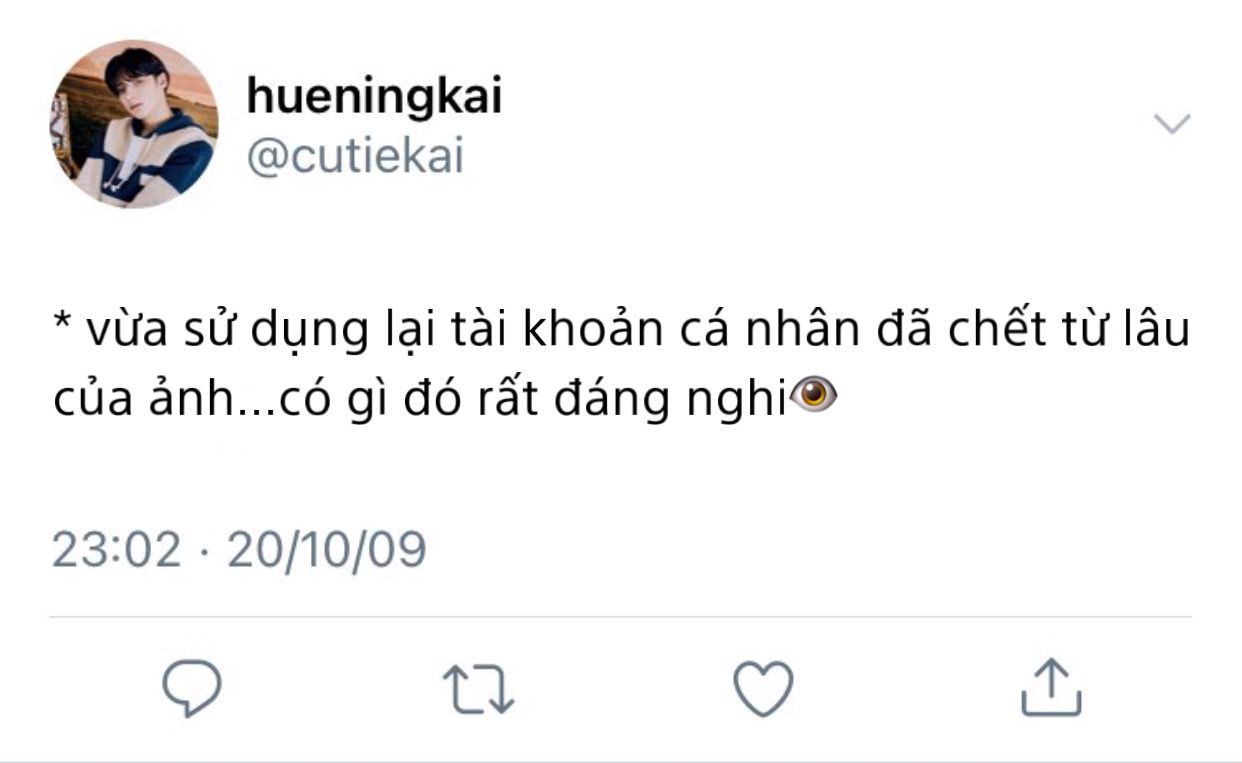The width and height of the screenshot is (1242, 763).
Task: Click the display name hueningkai
Action: (373, 97)
